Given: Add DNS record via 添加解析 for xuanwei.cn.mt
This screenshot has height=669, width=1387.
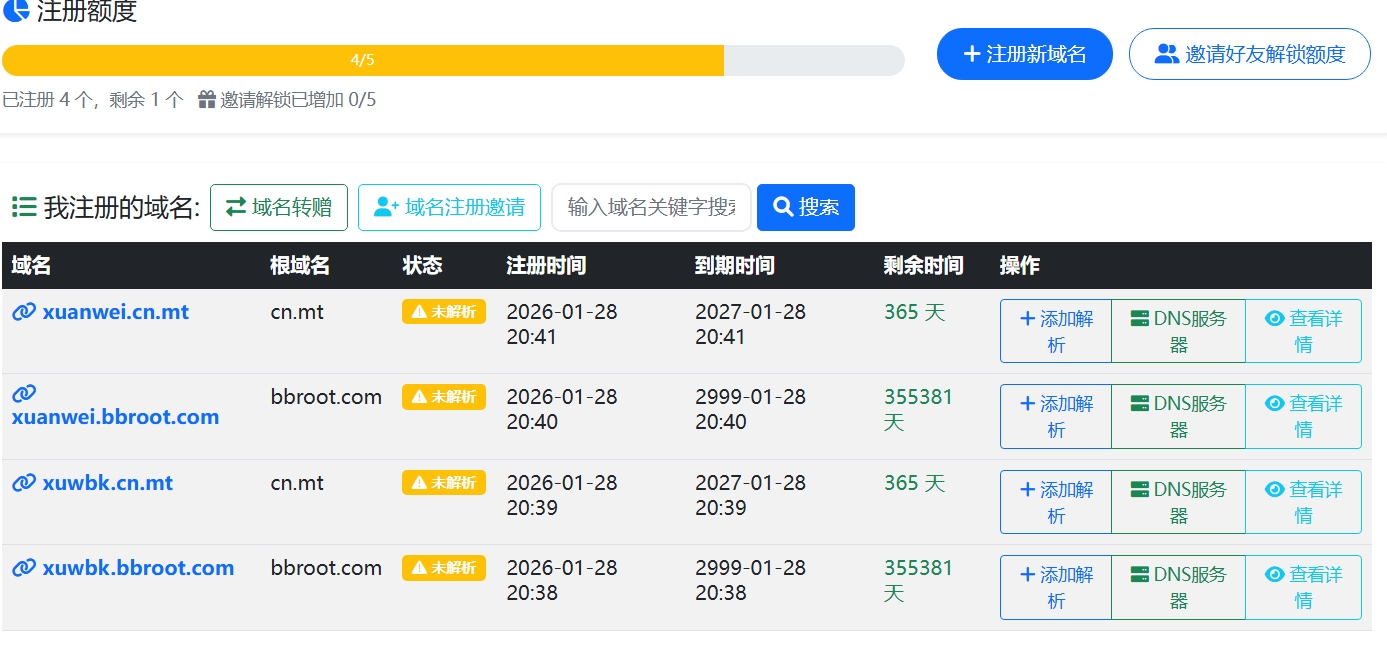Looking at the screenshot, I should pos(1056,331).
